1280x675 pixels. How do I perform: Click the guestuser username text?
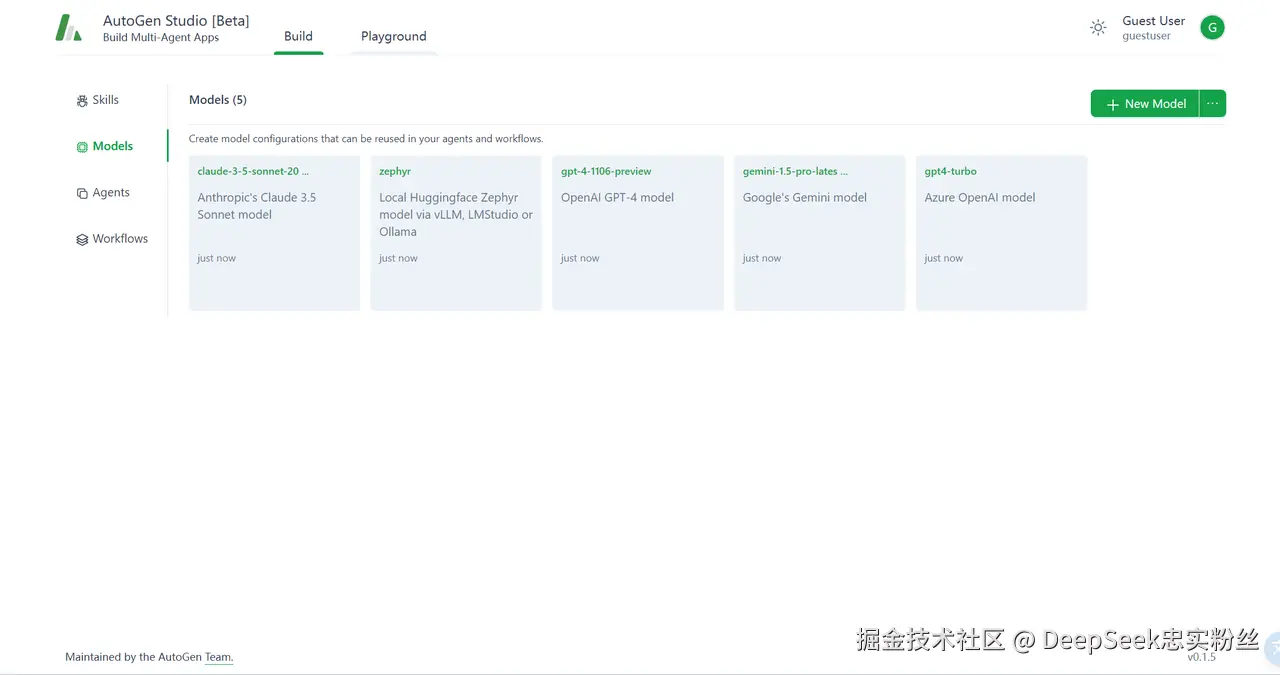coord(1147,36)
